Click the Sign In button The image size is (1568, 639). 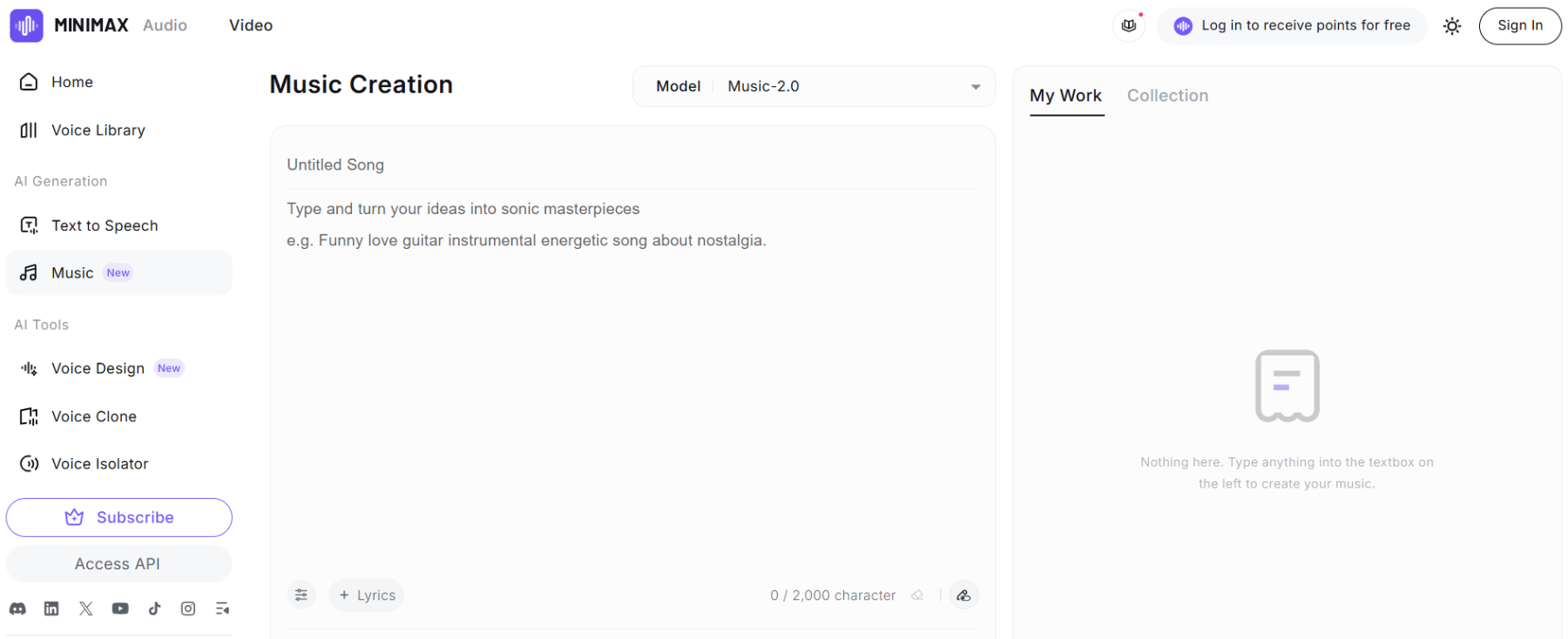[1519, 26]
